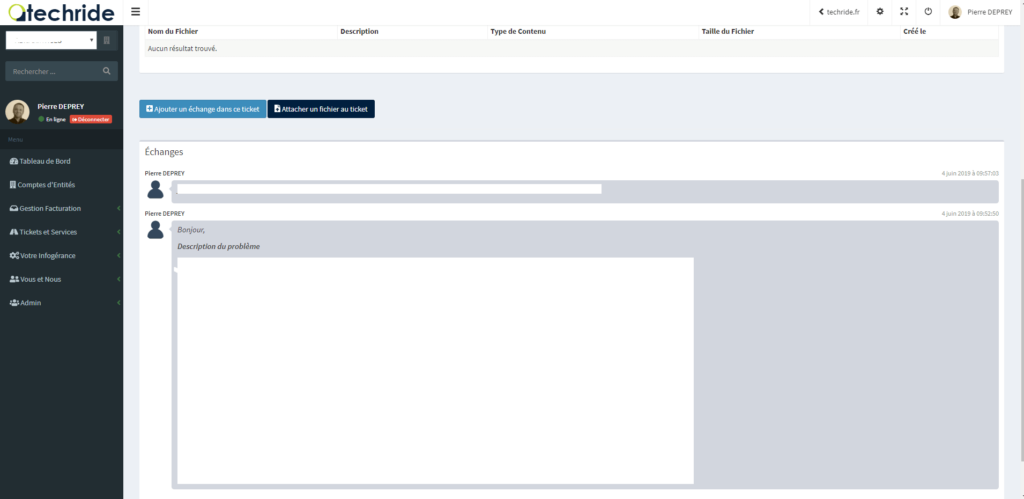Screen dimensions: 1024x499
Task: Toggle the hamburger sidebar menu
Action: [x=135, y=12]
